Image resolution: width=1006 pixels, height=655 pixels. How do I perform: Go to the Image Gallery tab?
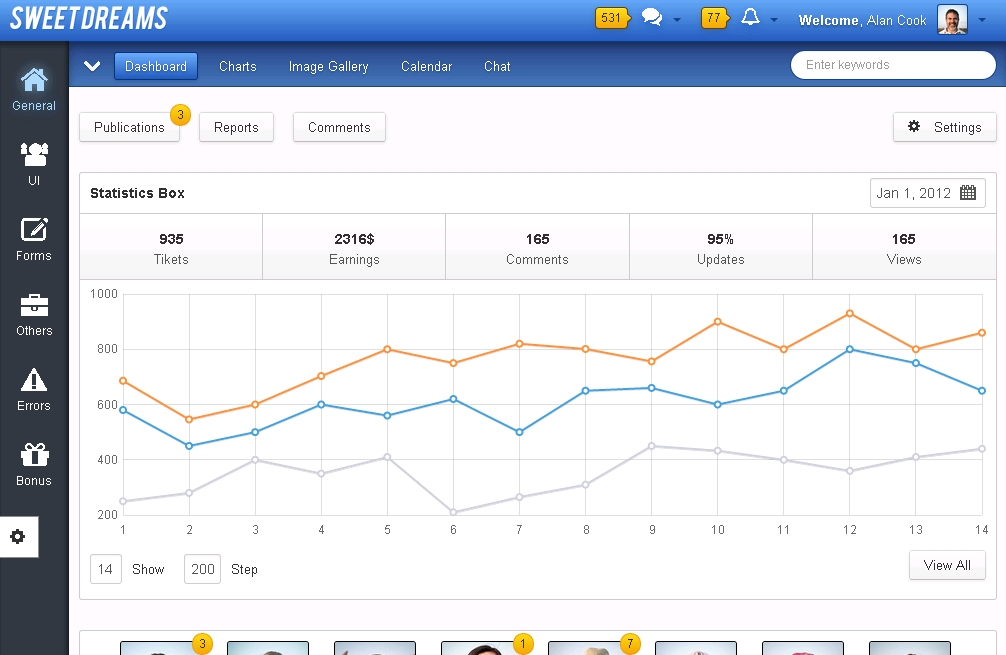(x=328, y=66)
